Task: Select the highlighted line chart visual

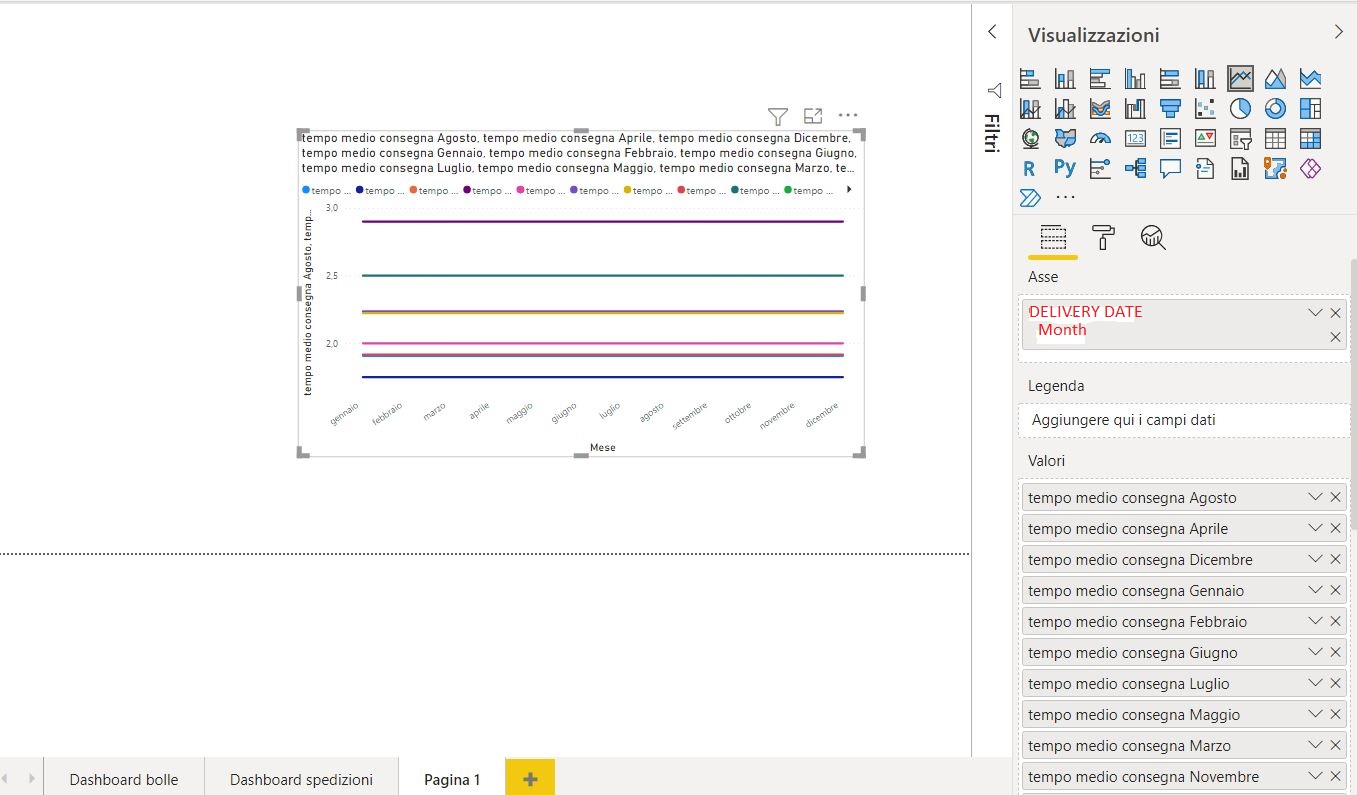Action: [1240, 78]
